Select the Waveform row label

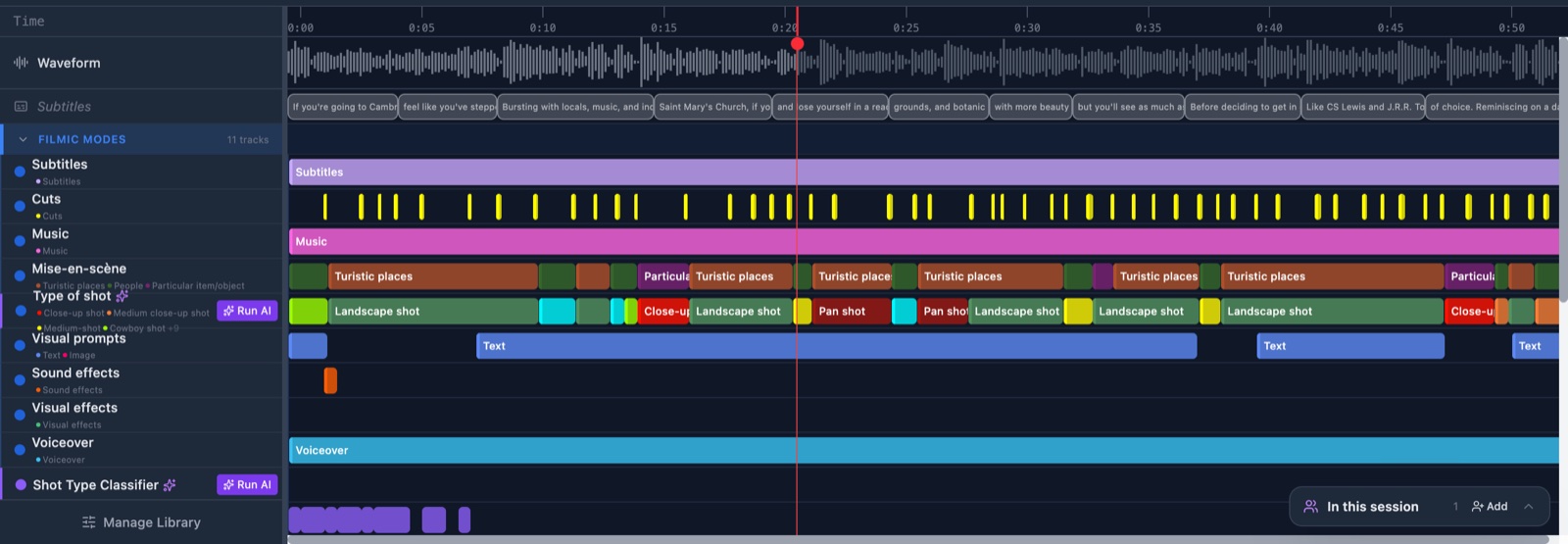tap(69, 63)
